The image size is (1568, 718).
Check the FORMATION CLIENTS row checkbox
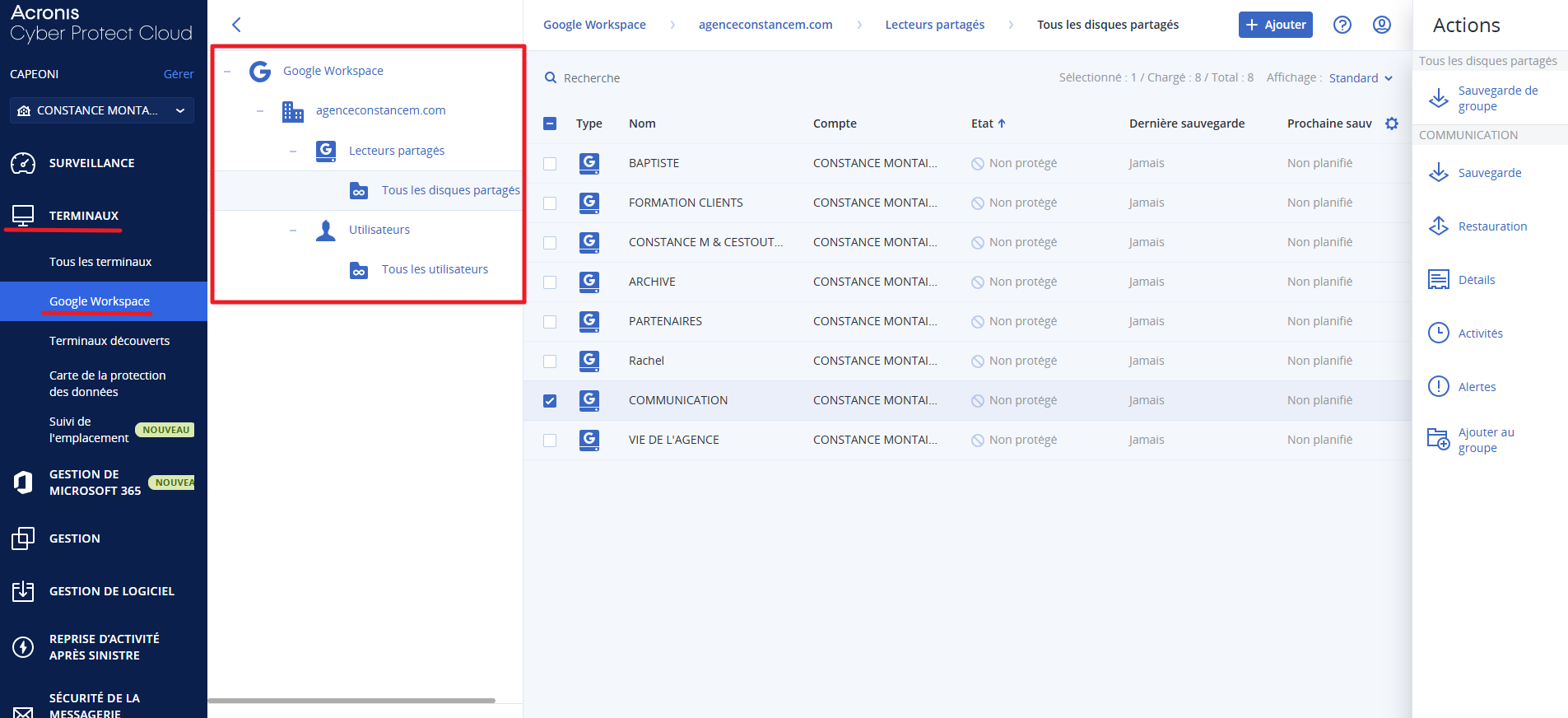point(550,203)
